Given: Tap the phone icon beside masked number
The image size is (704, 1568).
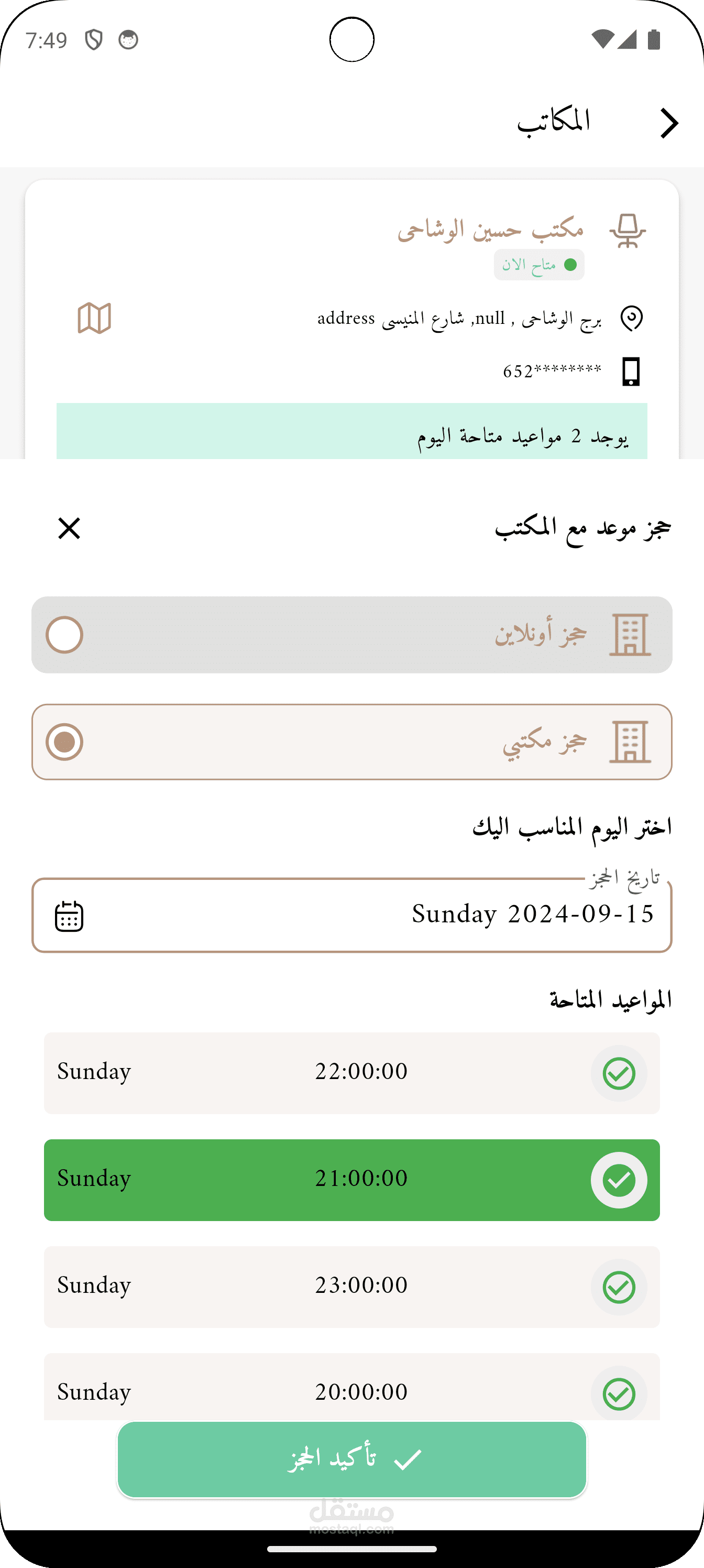Looking at the screenshot, I should click(x=631, y=372).
